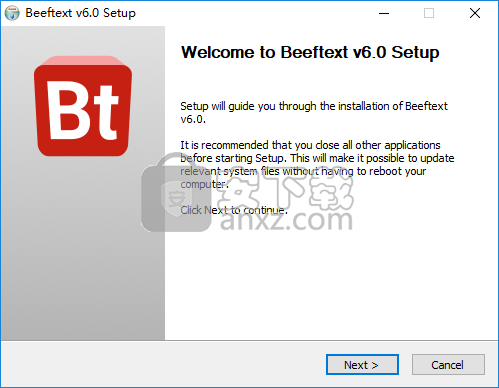Click the 'Setup will guide you through' paragraph

point(314,112)
